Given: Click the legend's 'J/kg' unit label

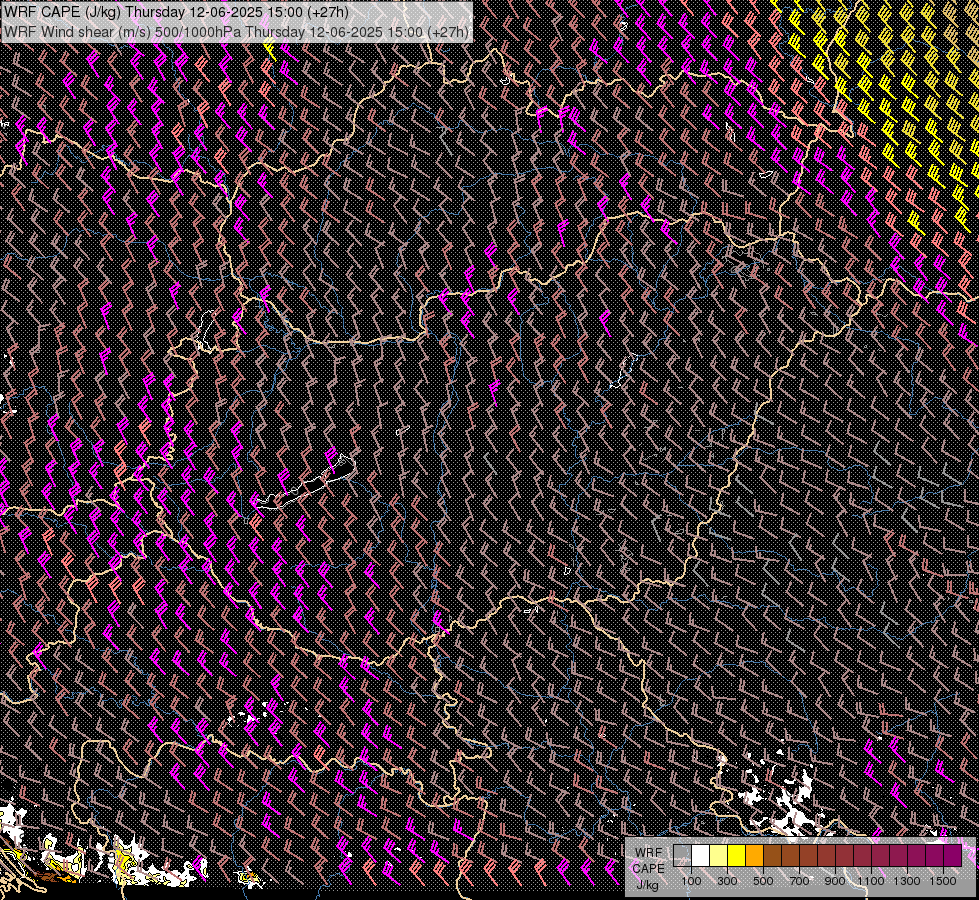Looking at the screenshot, I should pos(648,885).
